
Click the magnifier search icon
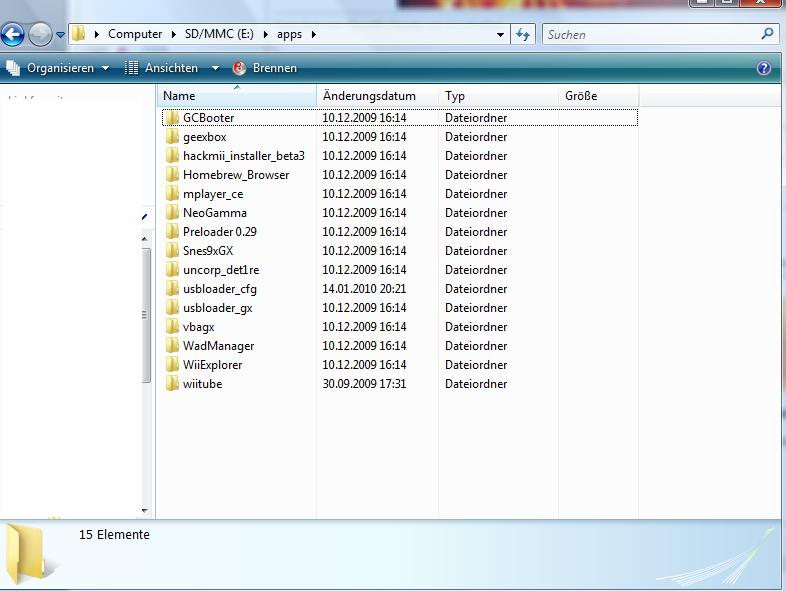[x=767, y=34]
